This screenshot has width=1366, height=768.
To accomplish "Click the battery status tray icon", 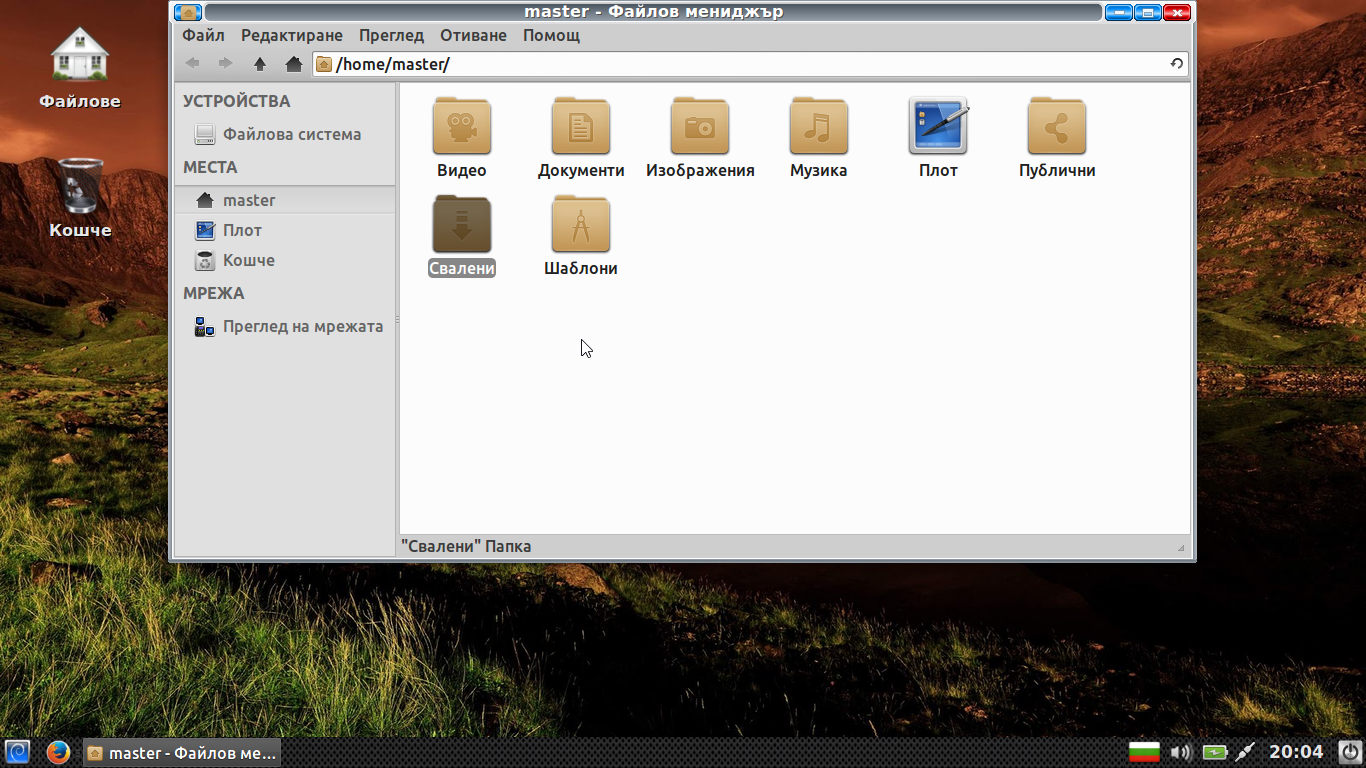I will [x=1214, y=752].
